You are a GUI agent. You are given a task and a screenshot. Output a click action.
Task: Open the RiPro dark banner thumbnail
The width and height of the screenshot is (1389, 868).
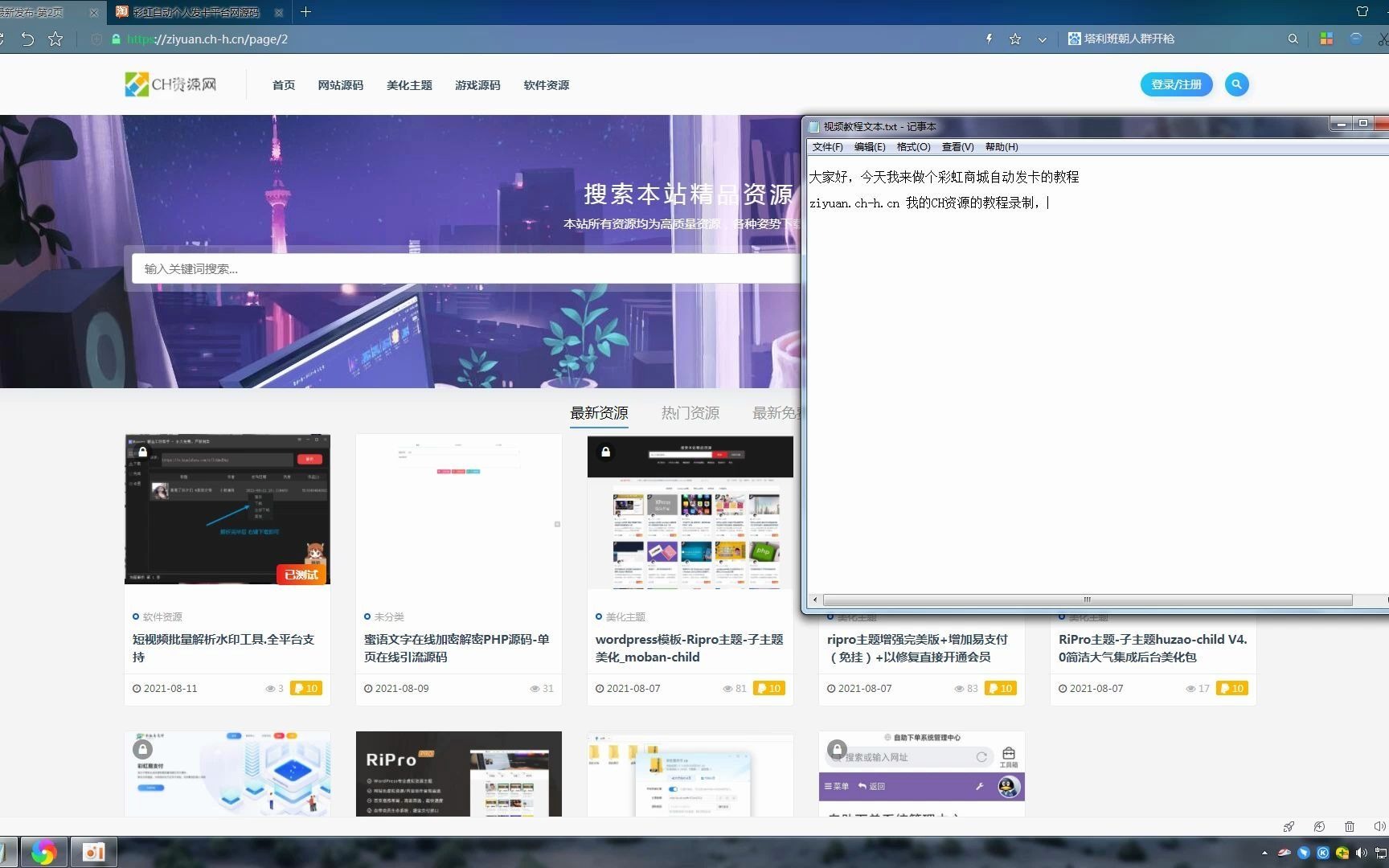click(x=459, y=774)
